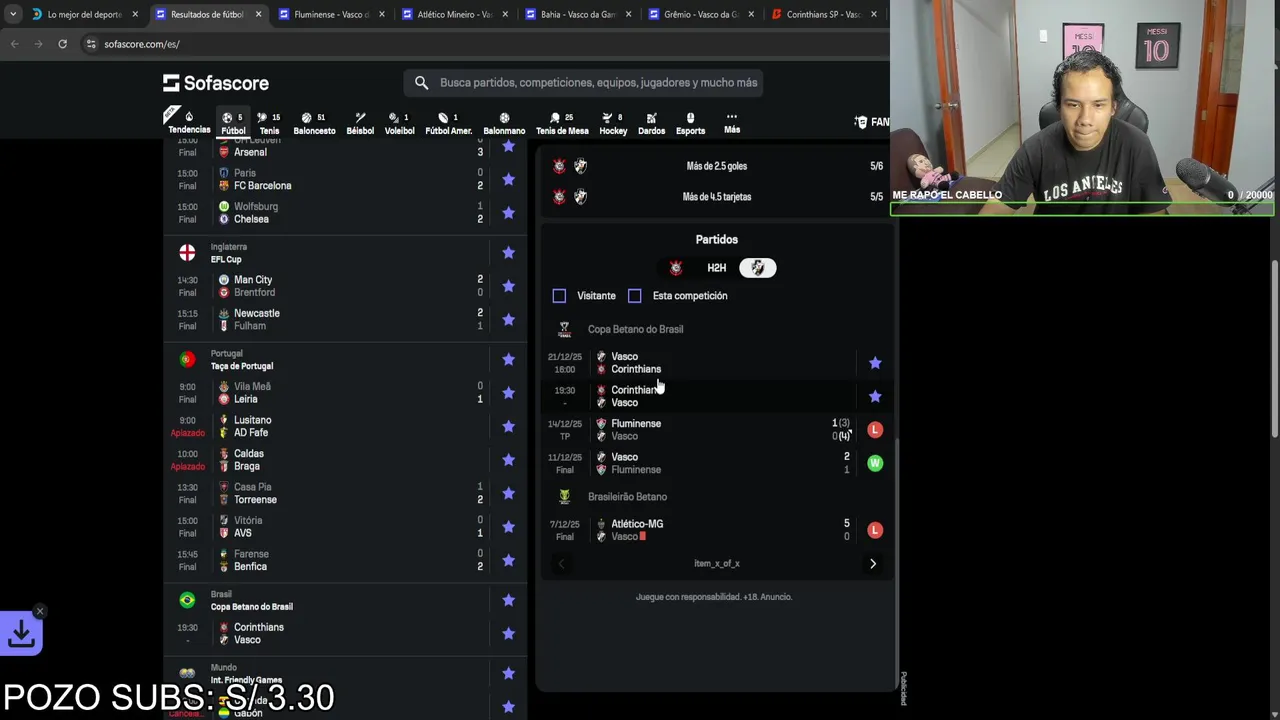Image resolution: width=1280 pixels, height=720 pixels.
Task: Select the Tenis de Mesa icon
Action: 562,122
